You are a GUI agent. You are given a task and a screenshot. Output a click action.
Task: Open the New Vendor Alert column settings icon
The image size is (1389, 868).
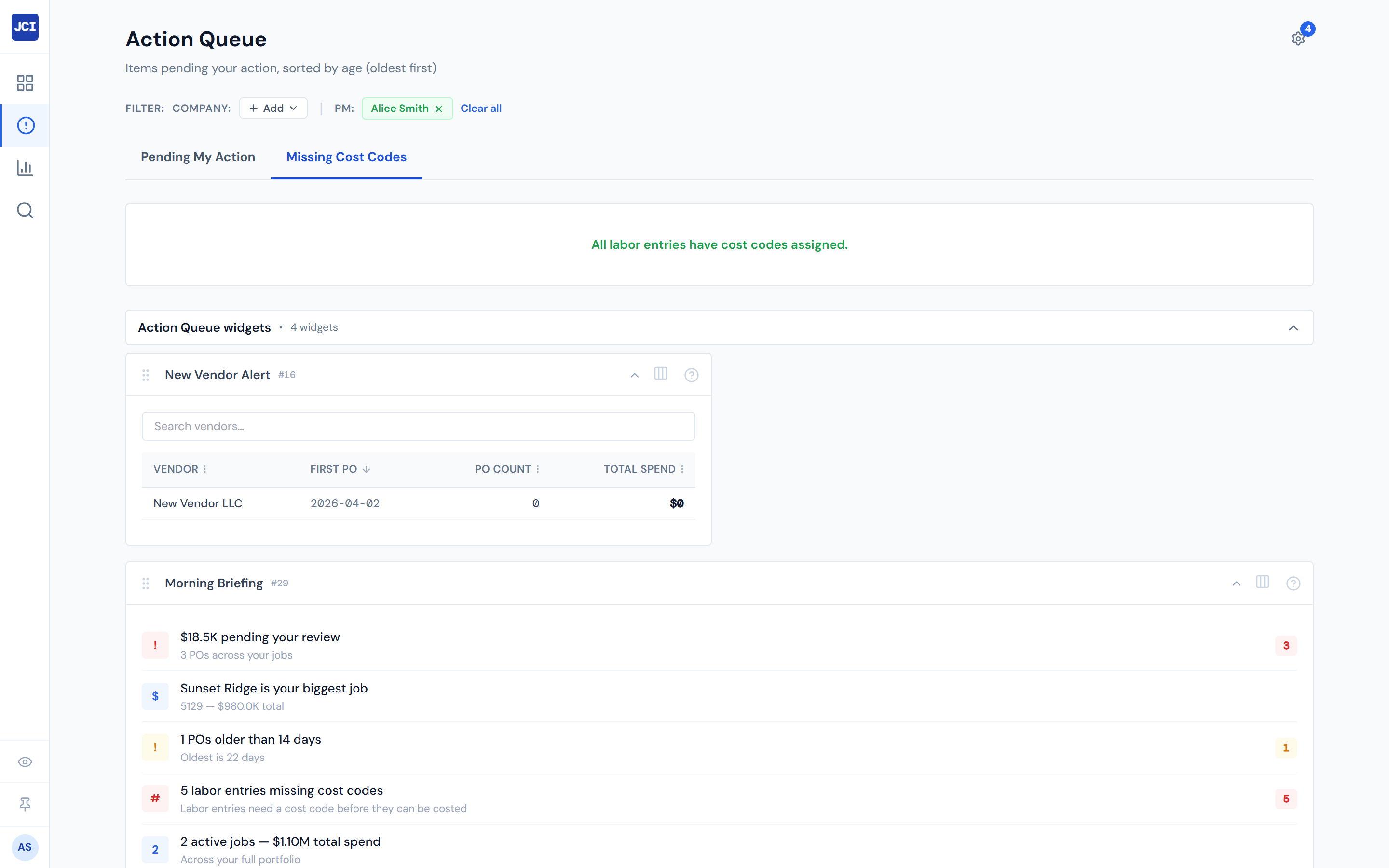661,374
